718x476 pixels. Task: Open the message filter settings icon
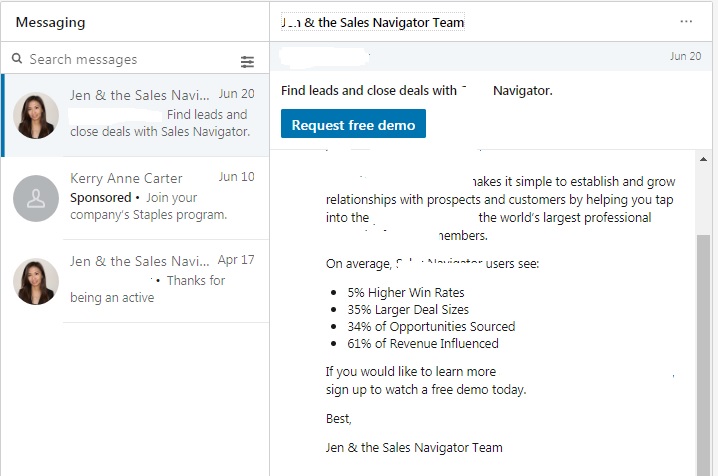[247, 62]
